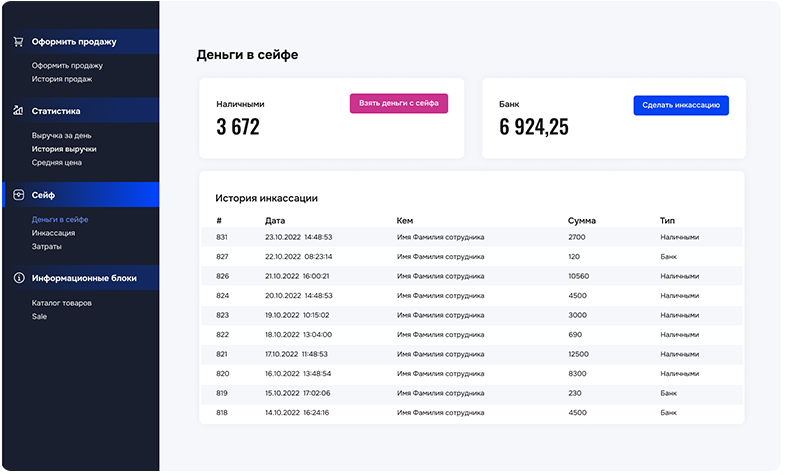
Task: Open the Сейф section header
Action: tap(43, 195)
